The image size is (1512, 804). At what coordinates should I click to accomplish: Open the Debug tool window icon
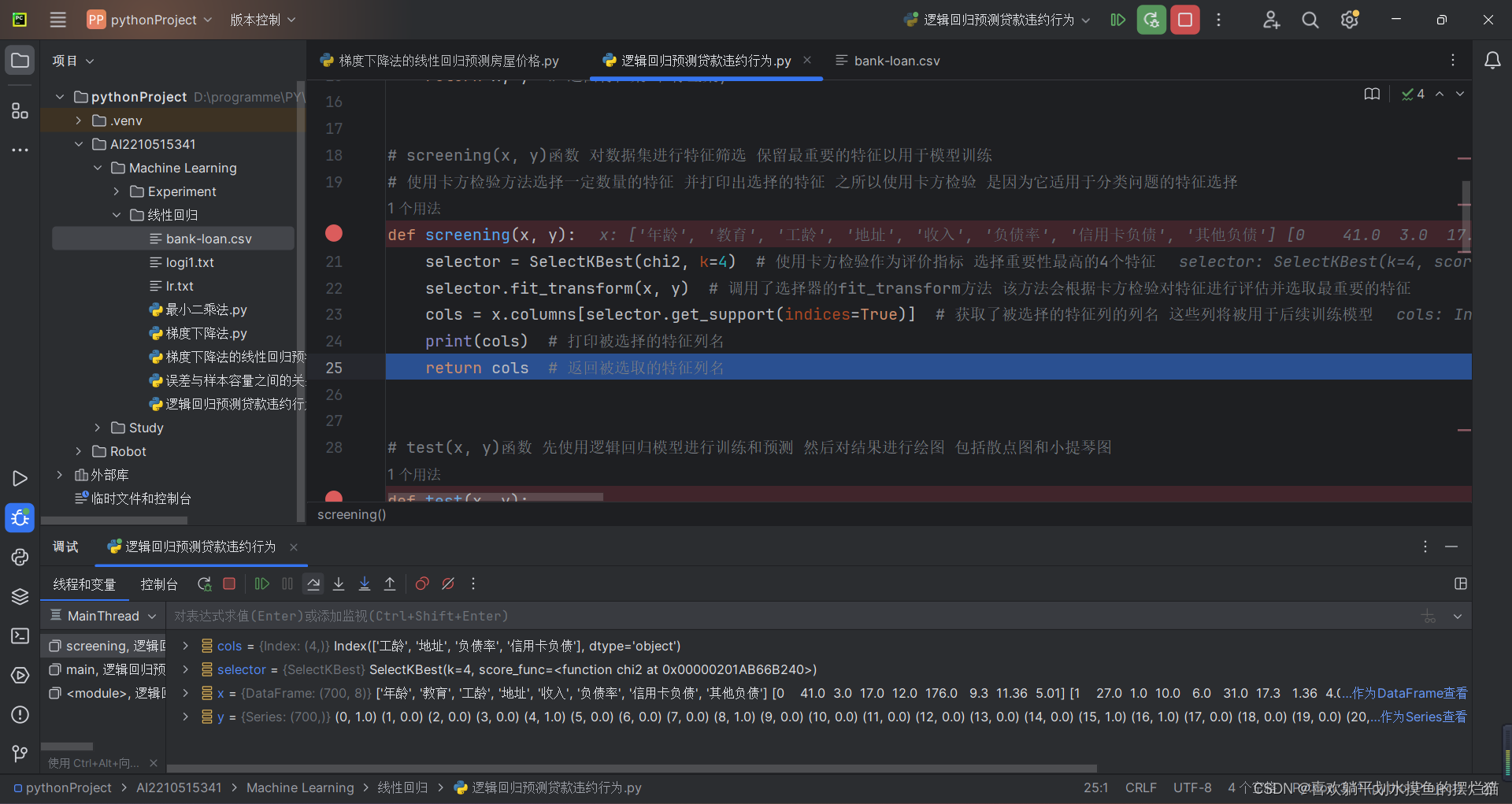coord(20,518)
